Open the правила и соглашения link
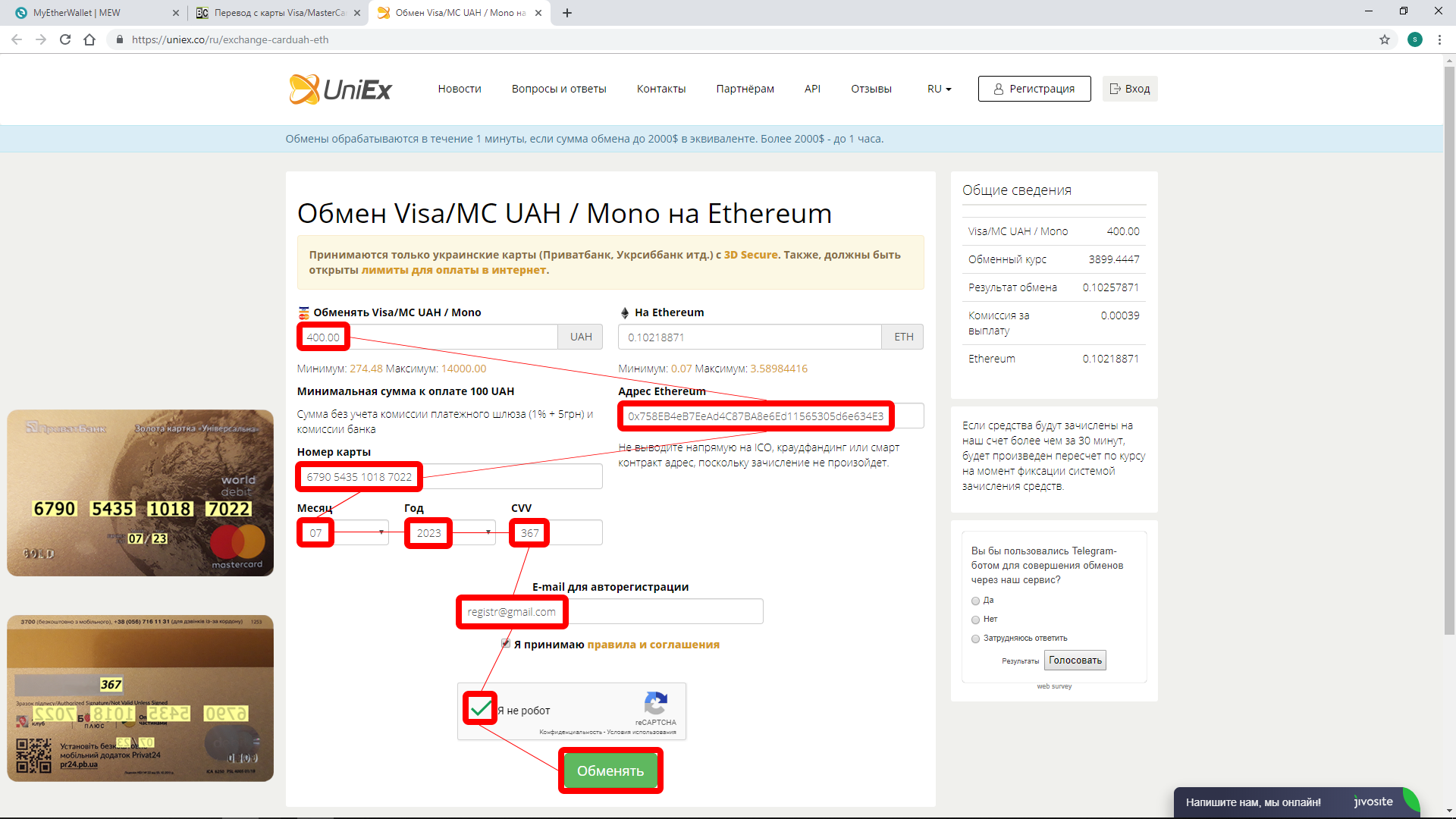The height and width of the screenshot is (819, 1456). click(x=654, y=645)
